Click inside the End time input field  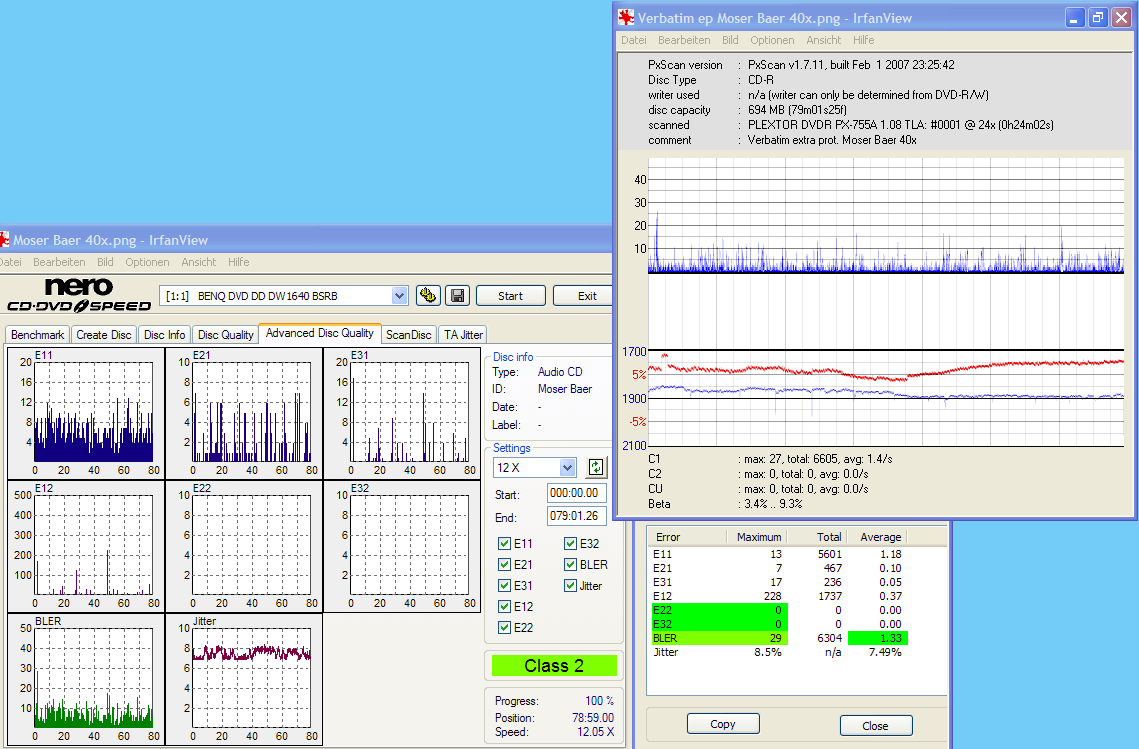pos(577,516)
